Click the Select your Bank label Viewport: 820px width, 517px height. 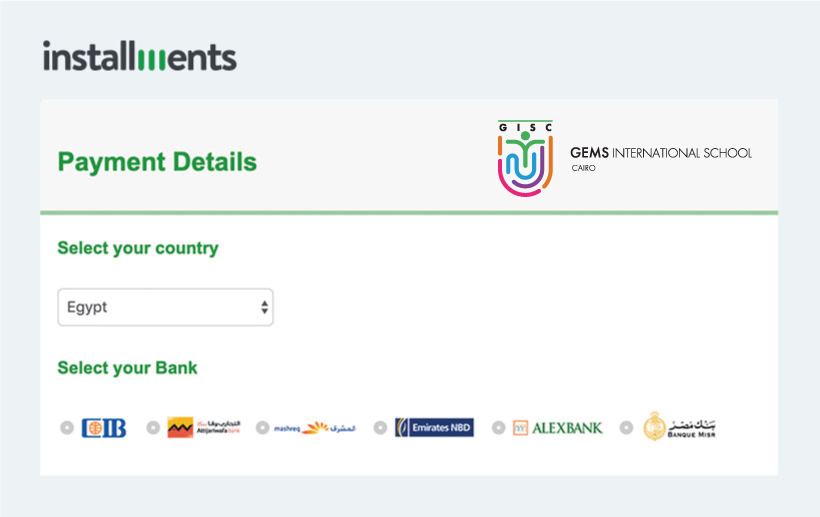(x=128, y=368)
